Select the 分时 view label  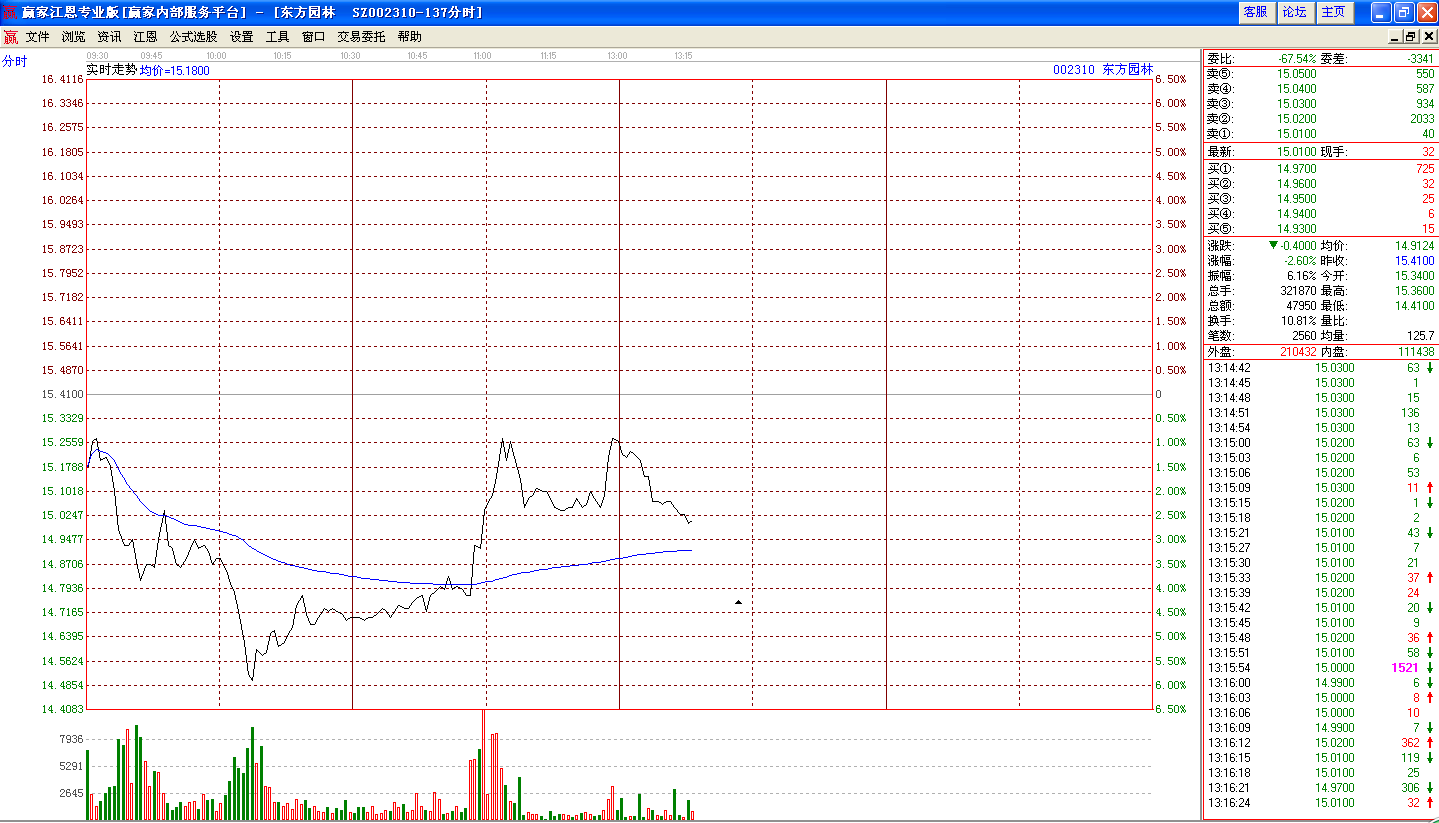(x=15, y=61)
